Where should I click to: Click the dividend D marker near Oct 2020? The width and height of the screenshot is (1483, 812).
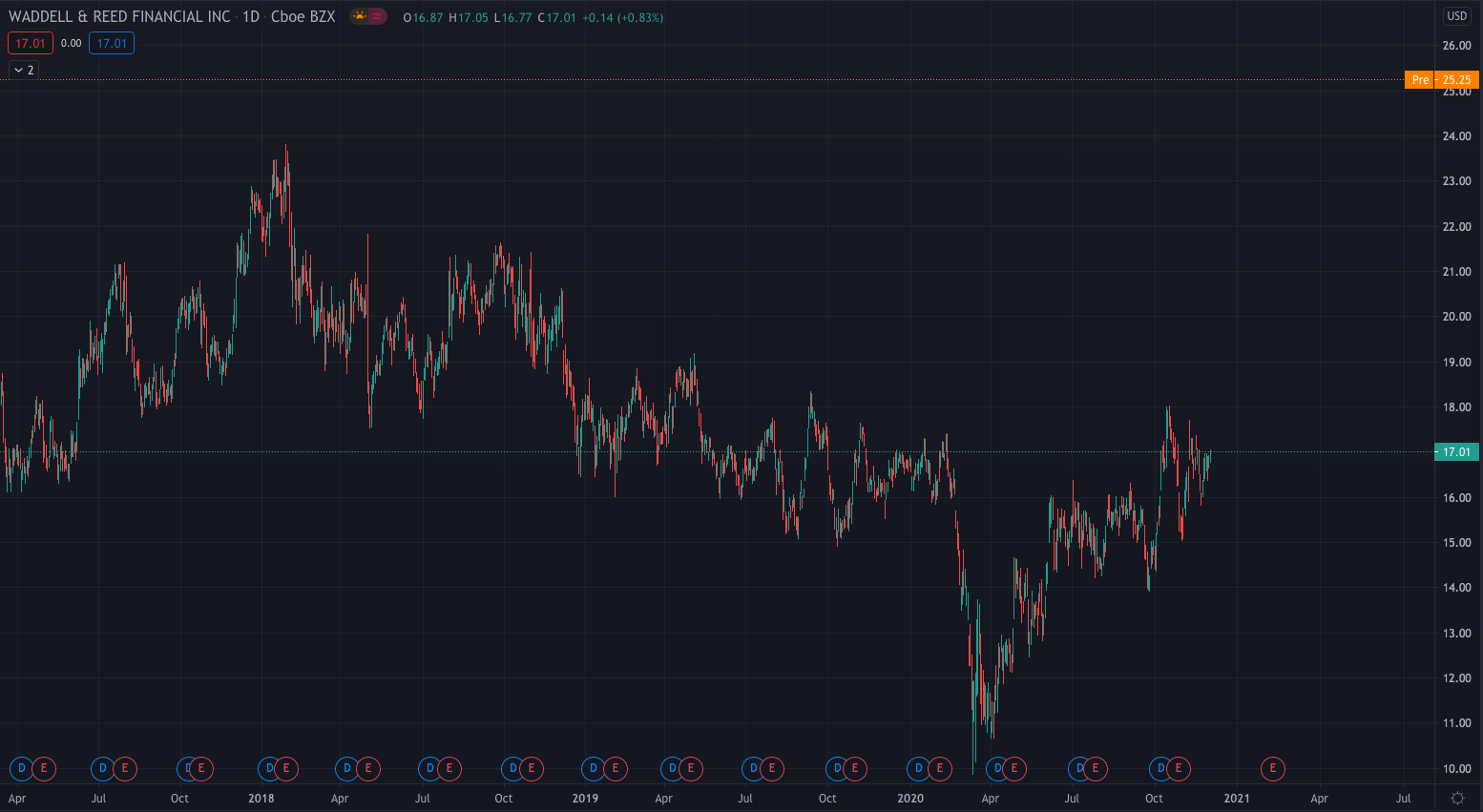coord(1160,768)
